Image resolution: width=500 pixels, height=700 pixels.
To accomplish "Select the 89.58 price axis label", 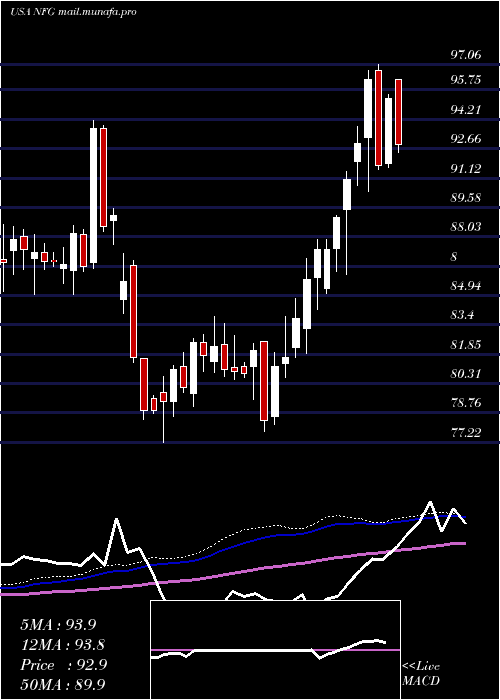I will click(466, 198).
